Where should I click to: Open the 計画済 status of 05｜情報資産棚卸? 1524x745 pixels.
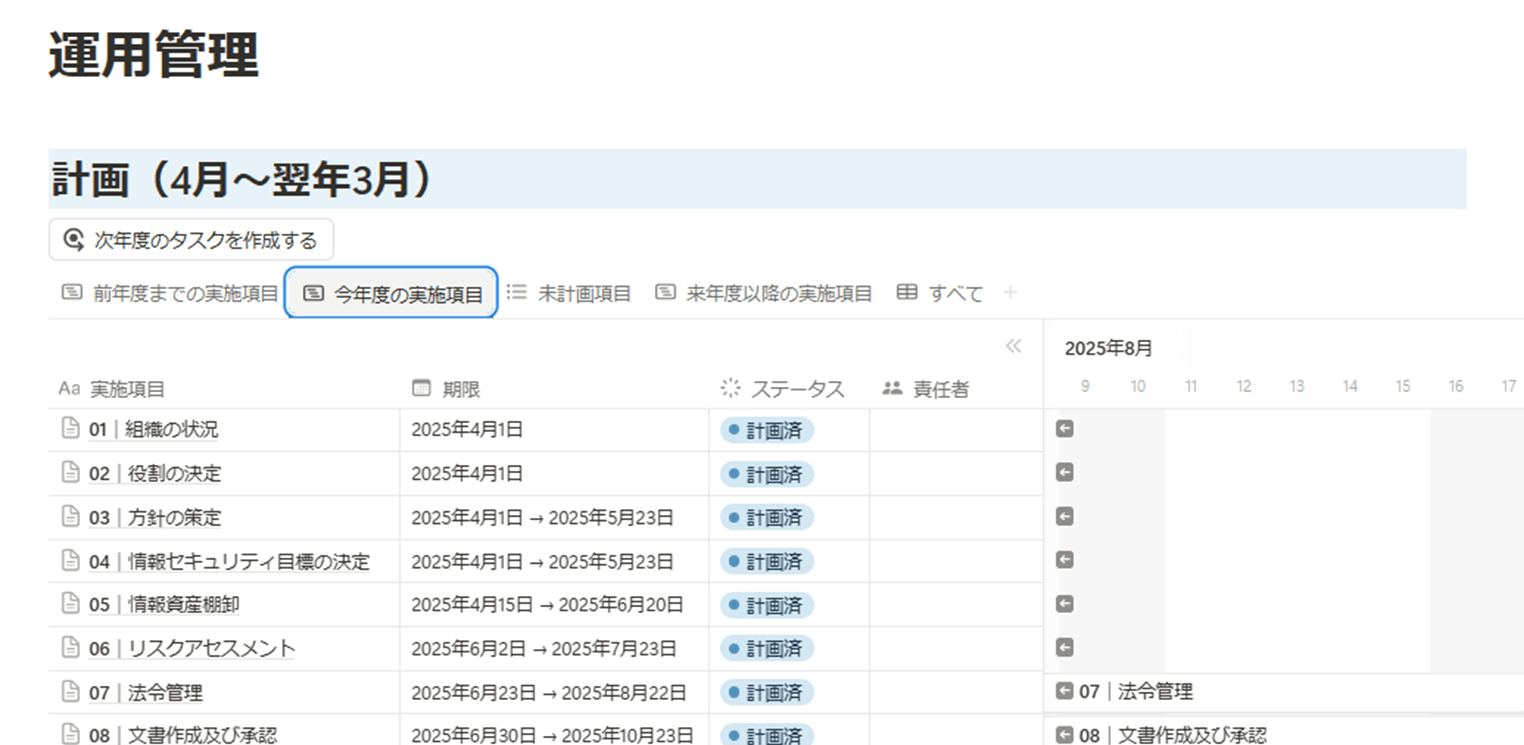(x=767, y=605)
